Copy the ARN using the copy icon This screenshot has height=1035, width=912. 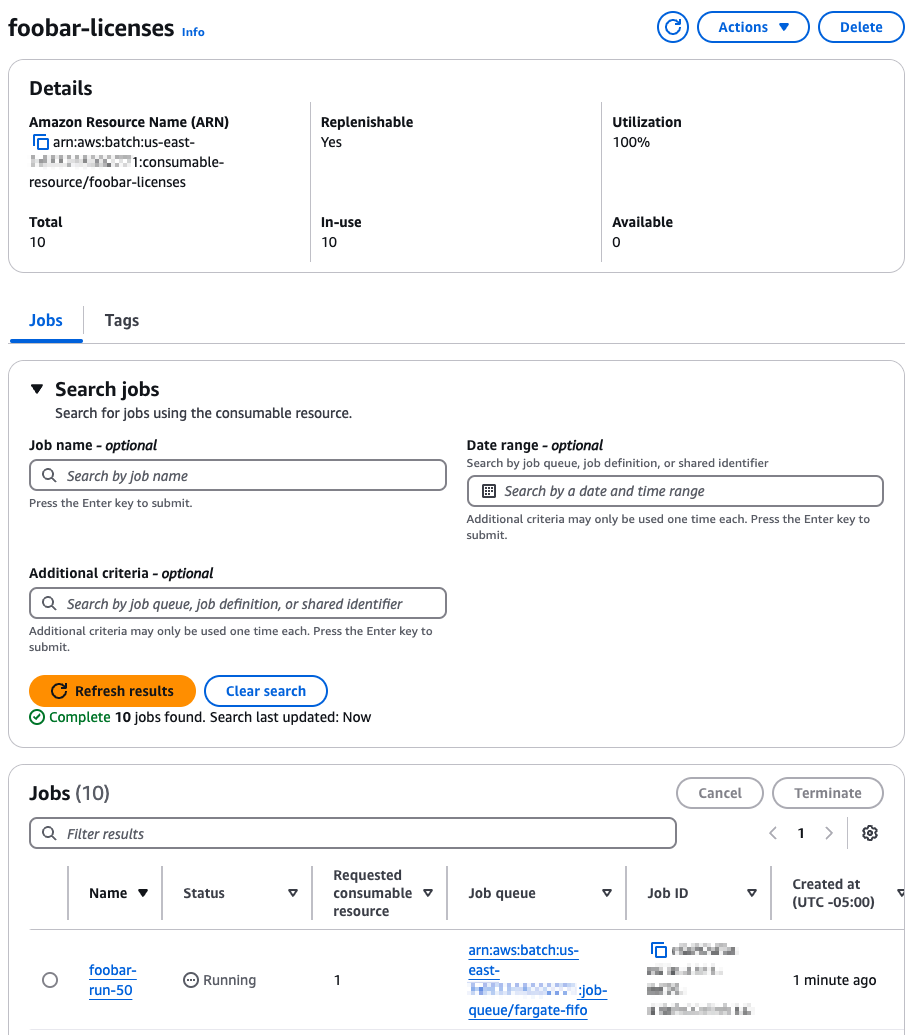click(x=40, y=142)
